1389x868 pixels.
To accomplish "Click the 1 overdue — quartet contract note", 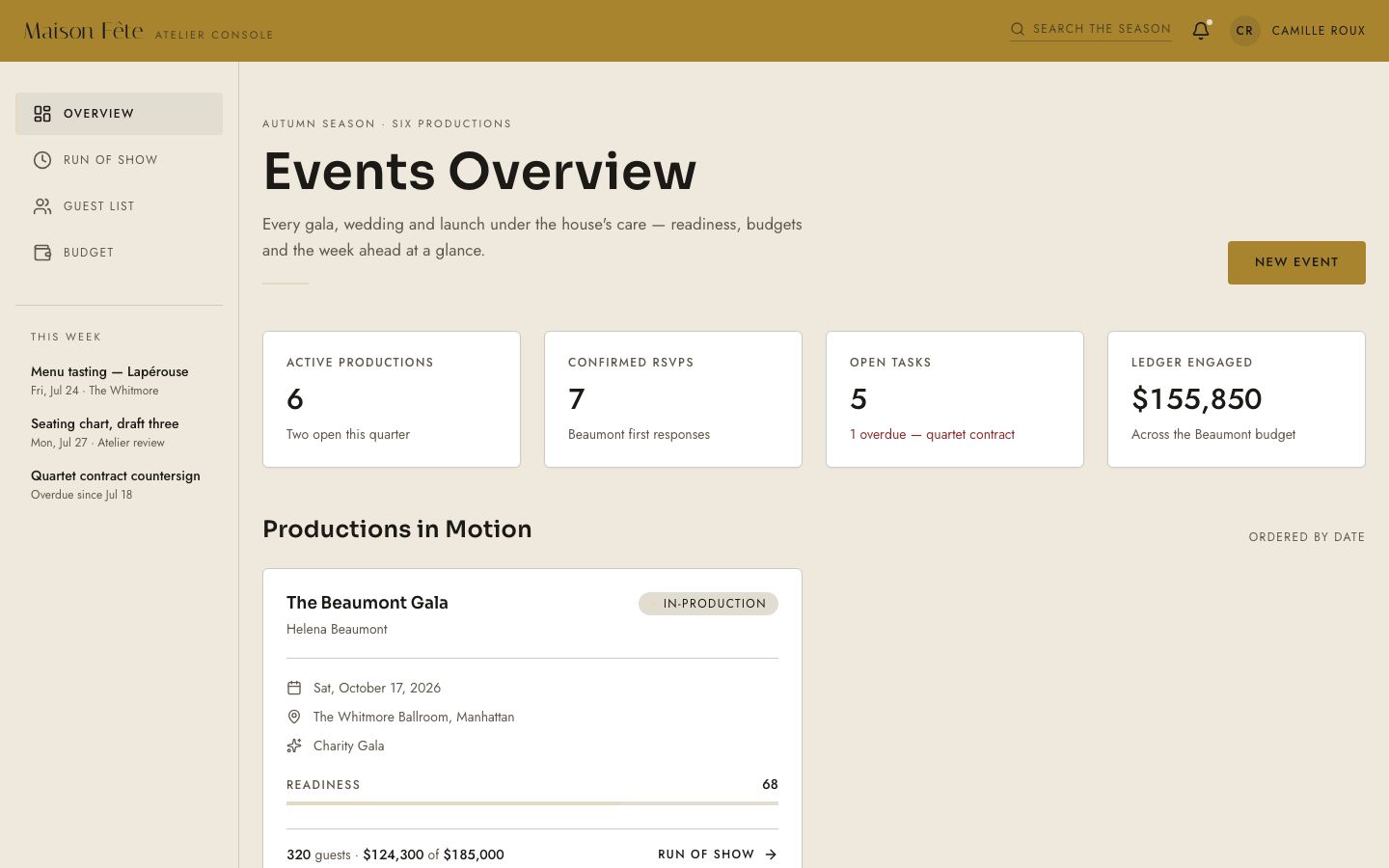I will [x=932, y=435].
